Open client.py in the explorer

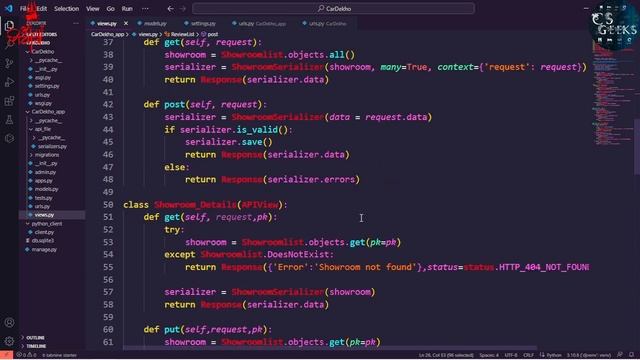pos(42,232)
